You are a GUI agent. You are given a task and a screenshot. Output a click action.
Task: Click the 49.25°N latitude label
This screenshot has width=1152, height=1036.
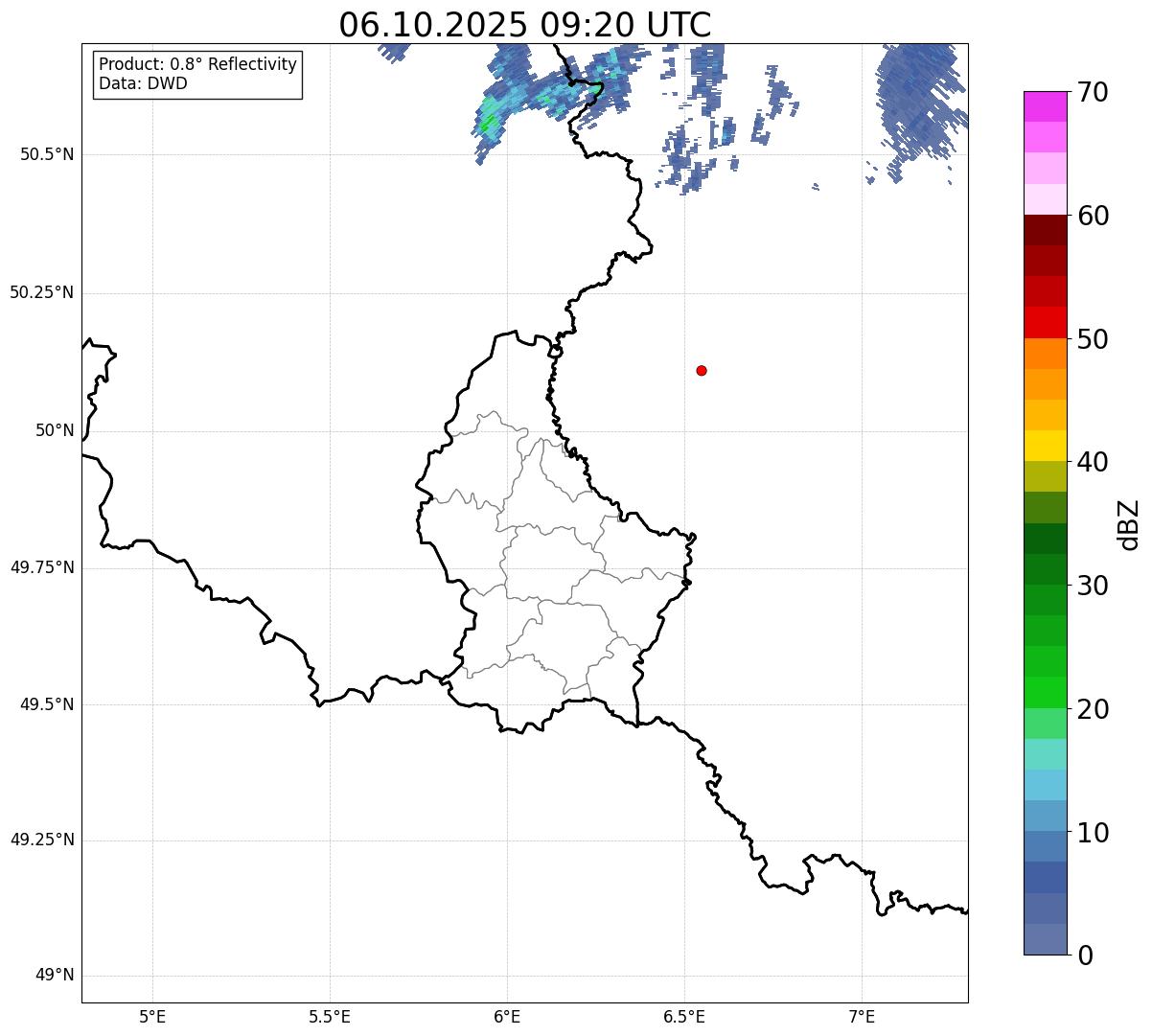[42, 840]
